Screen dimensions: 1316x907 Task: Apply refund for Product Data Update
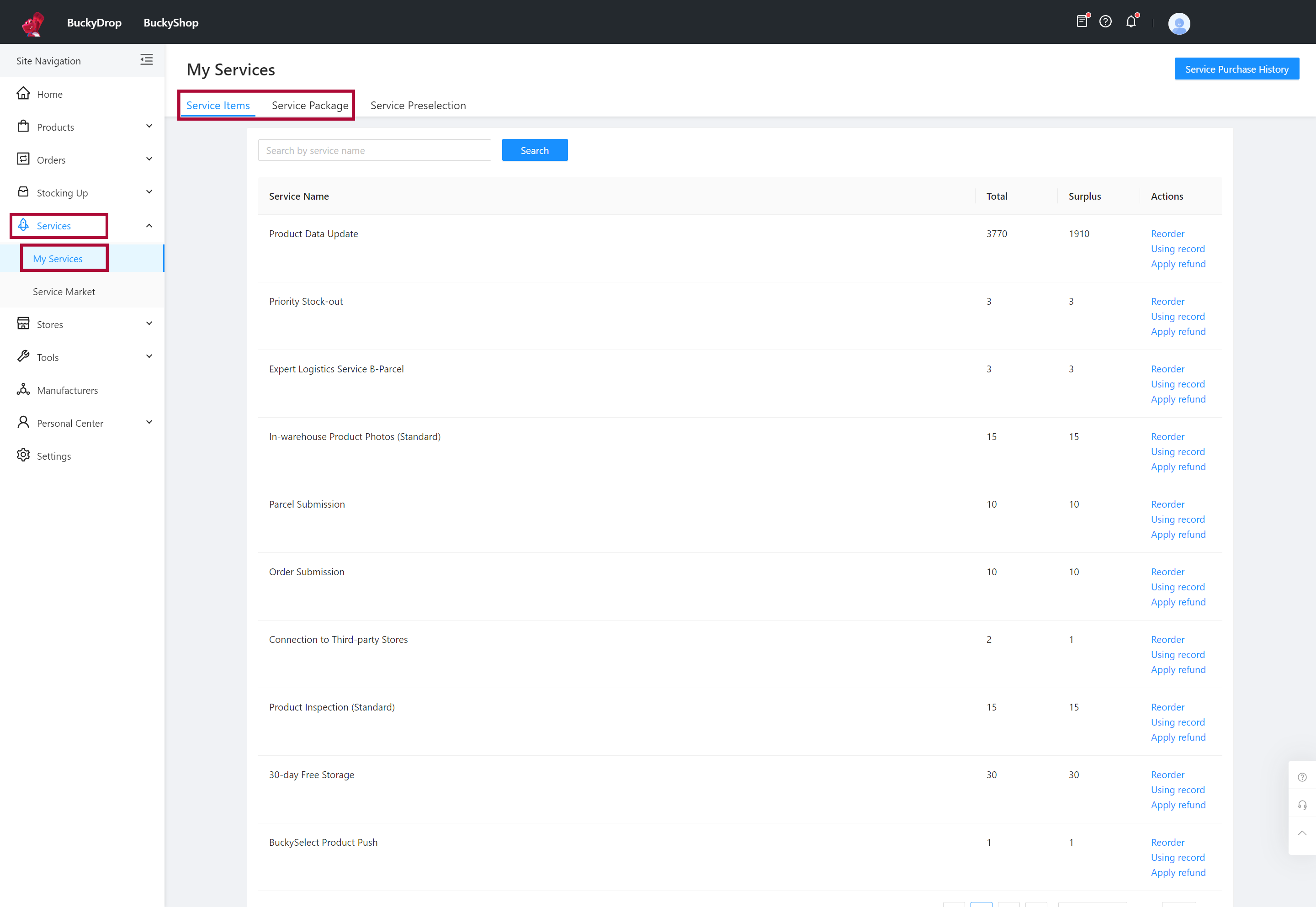click(x=1178, y=263)
